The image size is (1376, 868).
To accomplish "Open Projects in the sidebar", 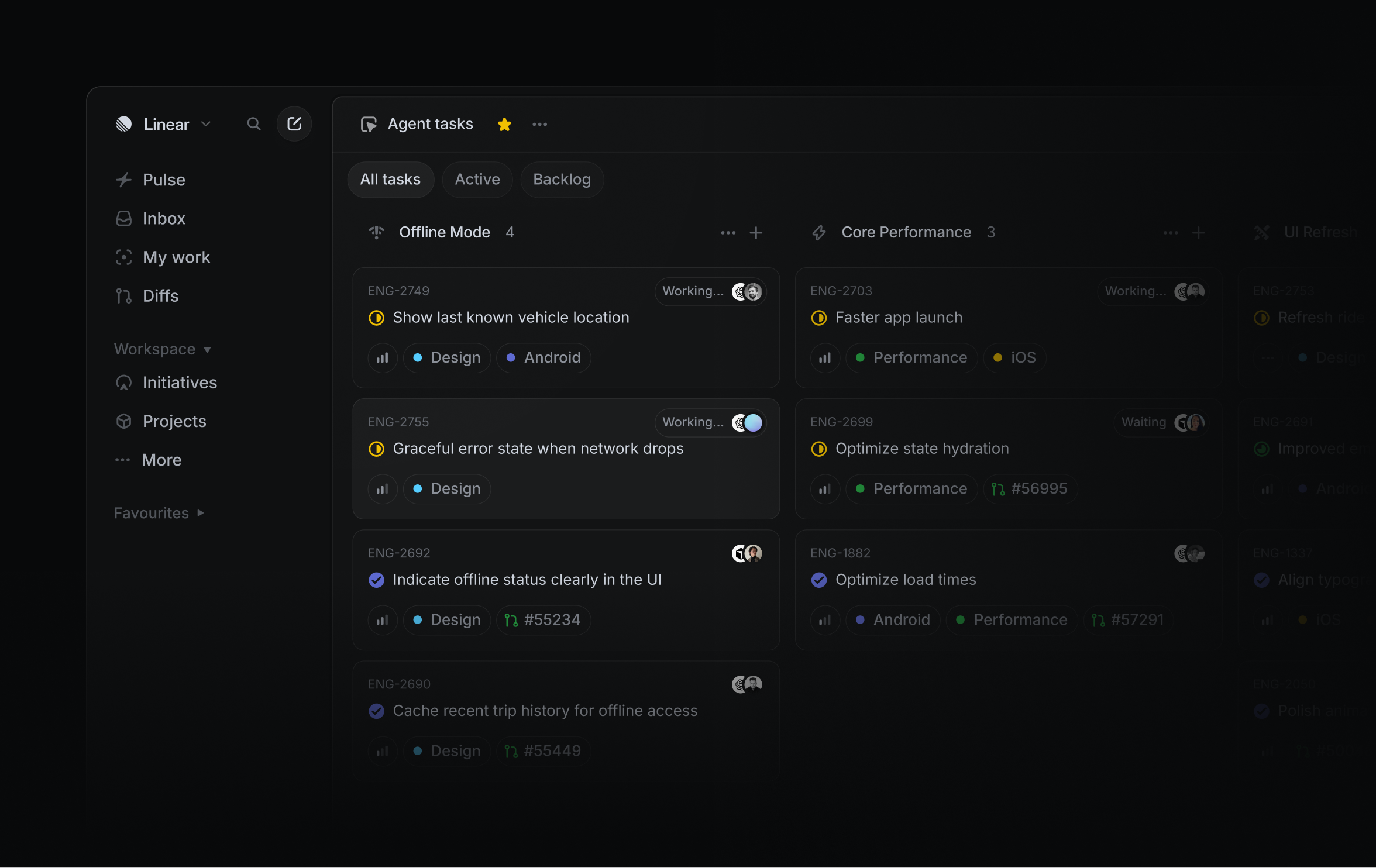I will (x=161, y=421).
